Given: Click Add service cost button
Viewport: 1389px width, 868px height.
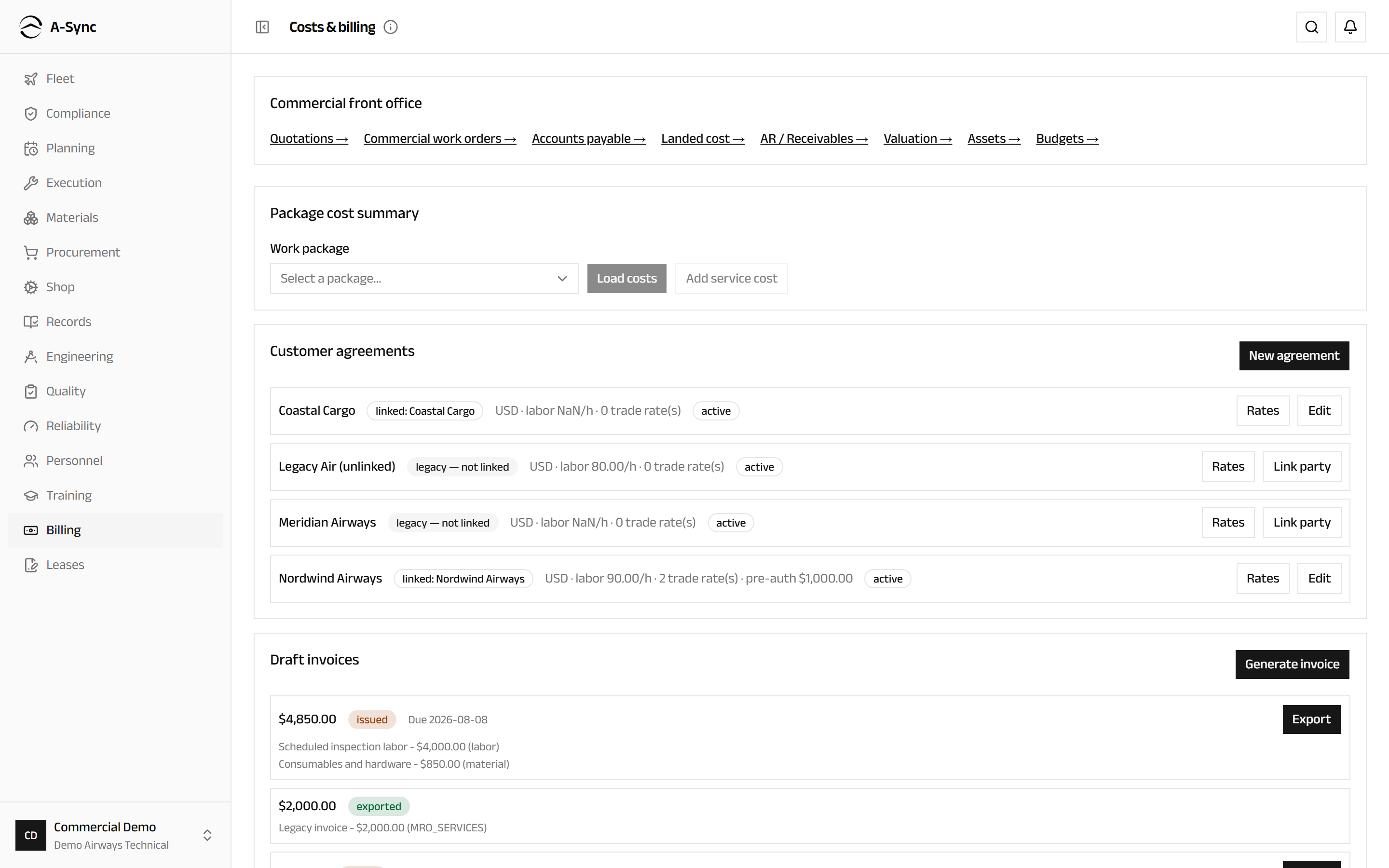Looking at the screenshot, I should tap(731, 278).
